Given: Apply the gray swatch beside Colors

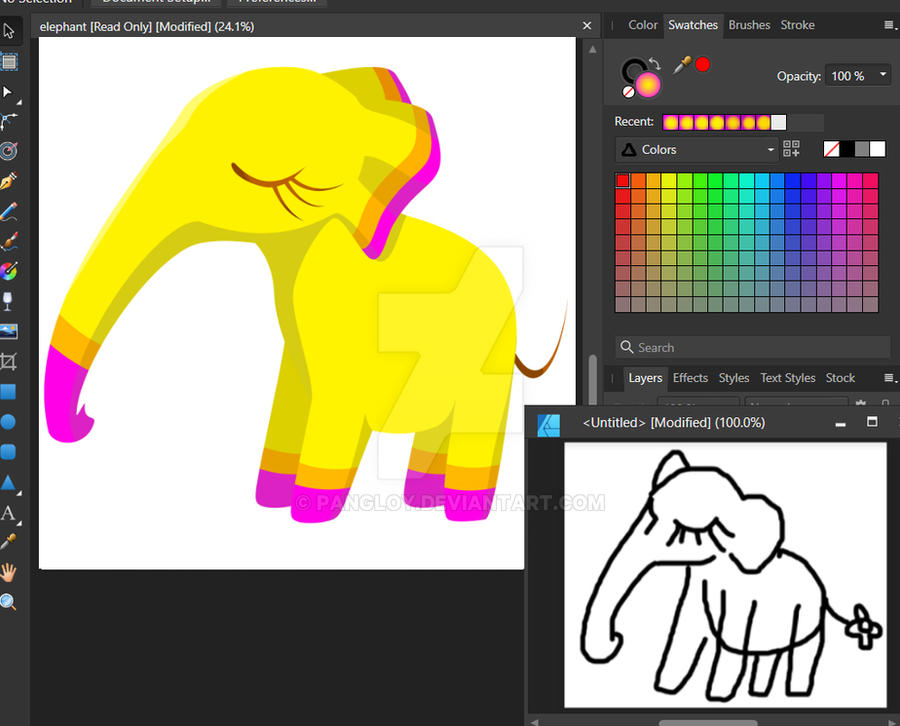Looking at the screenshot, I should click(862, 149).
